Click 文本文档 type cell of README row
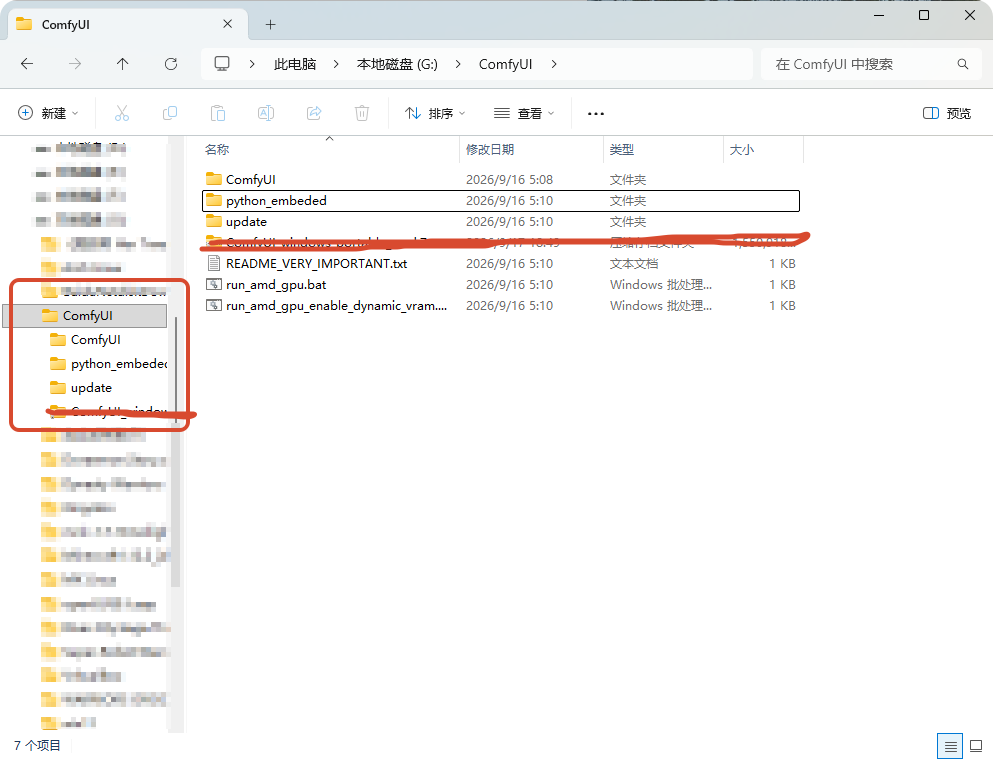This screenshot has width=993, height=759. point(634,263)
